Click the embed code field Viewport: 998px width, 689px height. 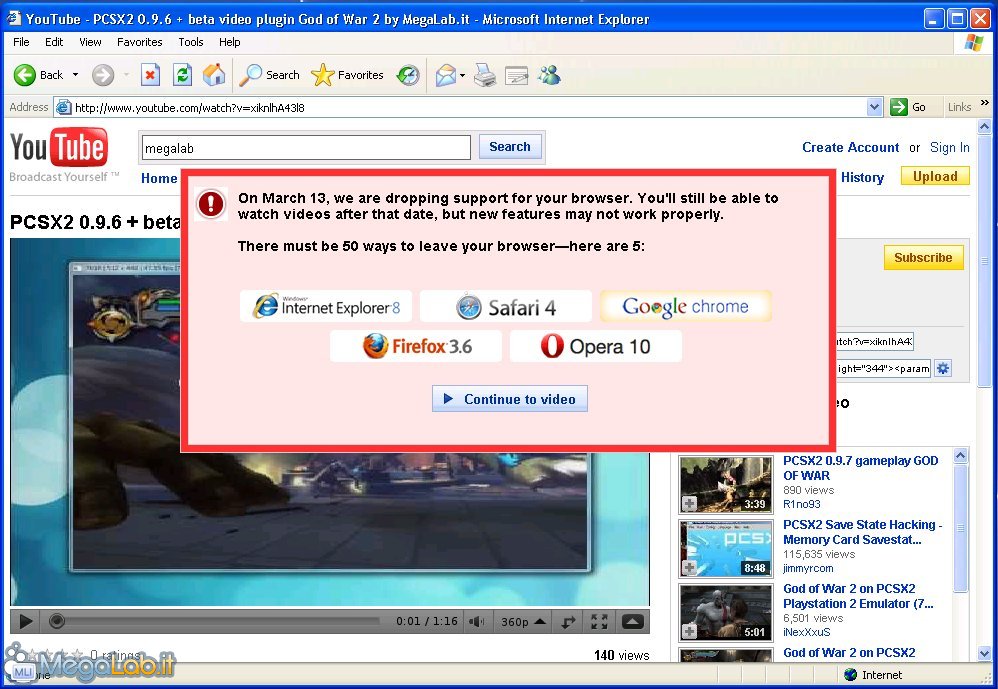883,368
